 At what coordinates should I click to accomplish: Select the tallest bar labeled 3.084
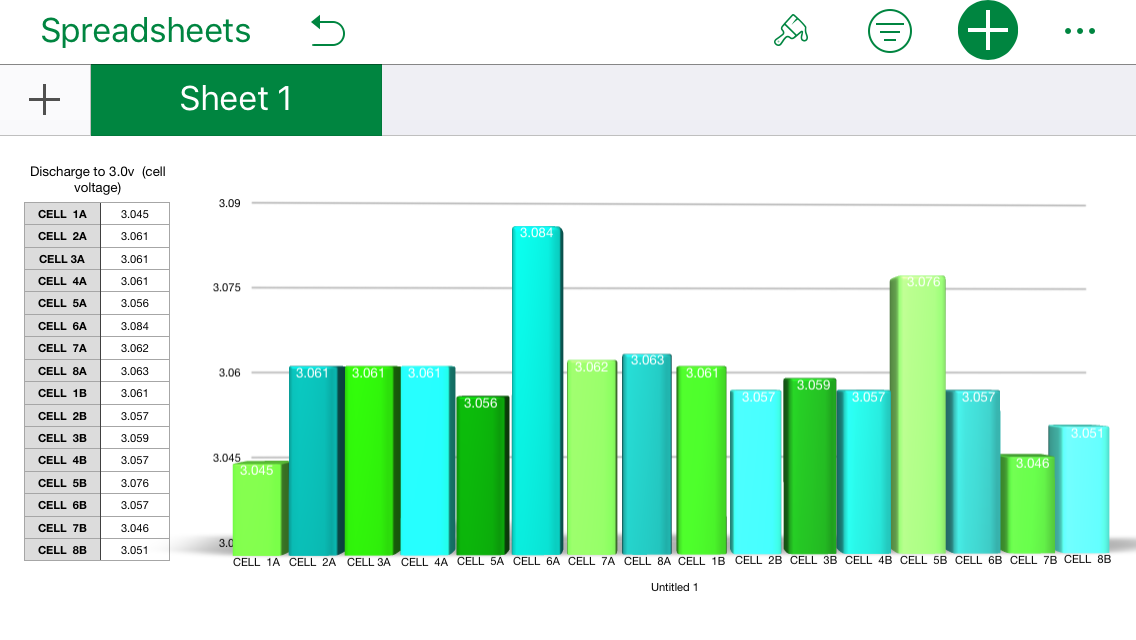click(537, 390)
